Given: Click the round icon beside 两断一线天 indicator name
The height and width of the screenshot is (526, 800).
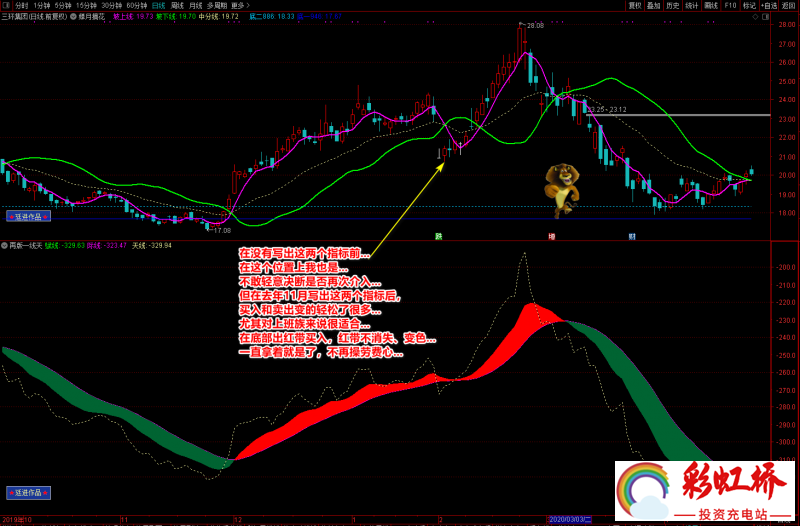Looking at the screenshot, I should coord(4,245).
